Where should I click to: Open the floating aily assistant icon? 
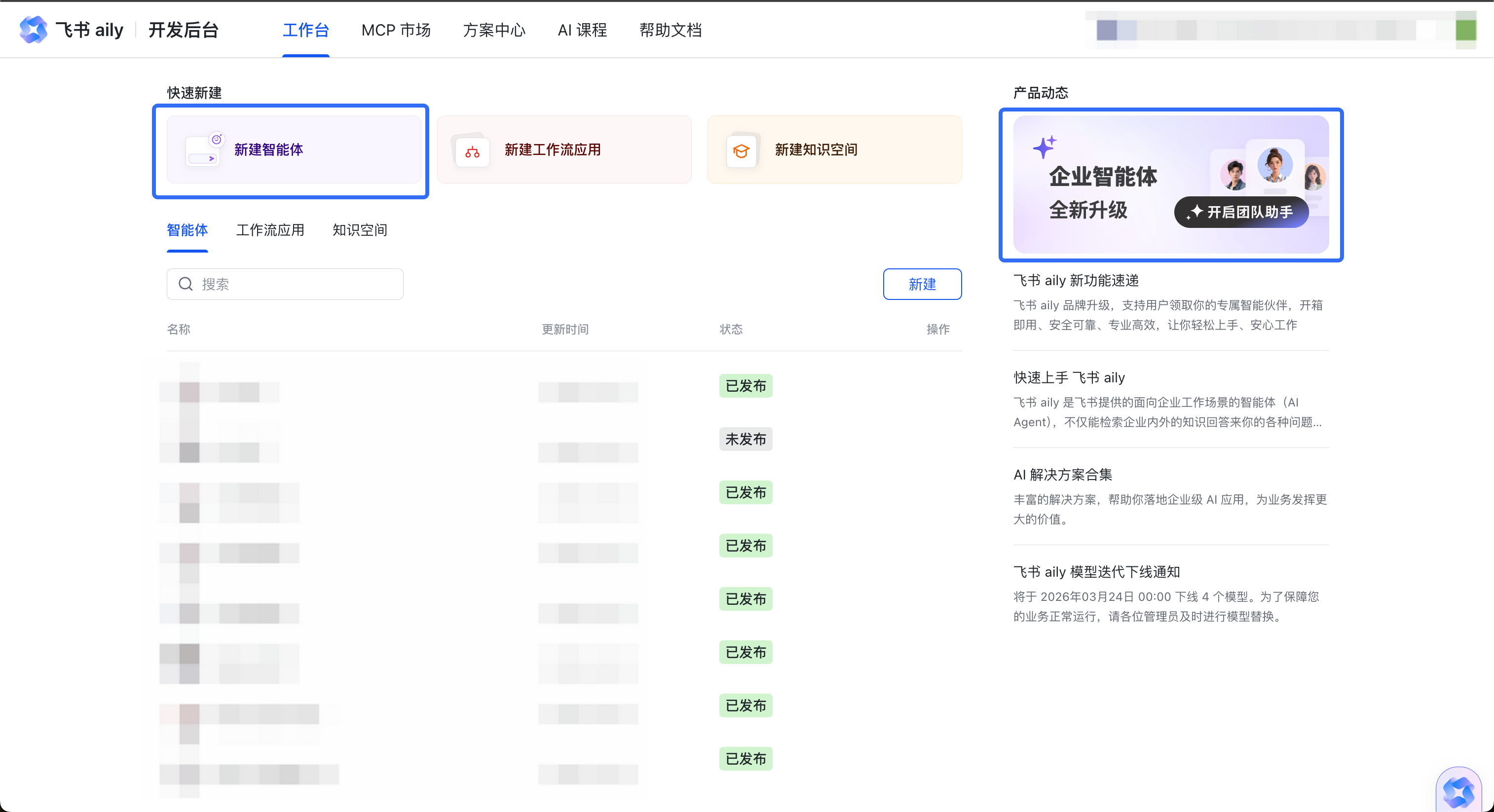pyautogui.click(x=1458, y=791)
